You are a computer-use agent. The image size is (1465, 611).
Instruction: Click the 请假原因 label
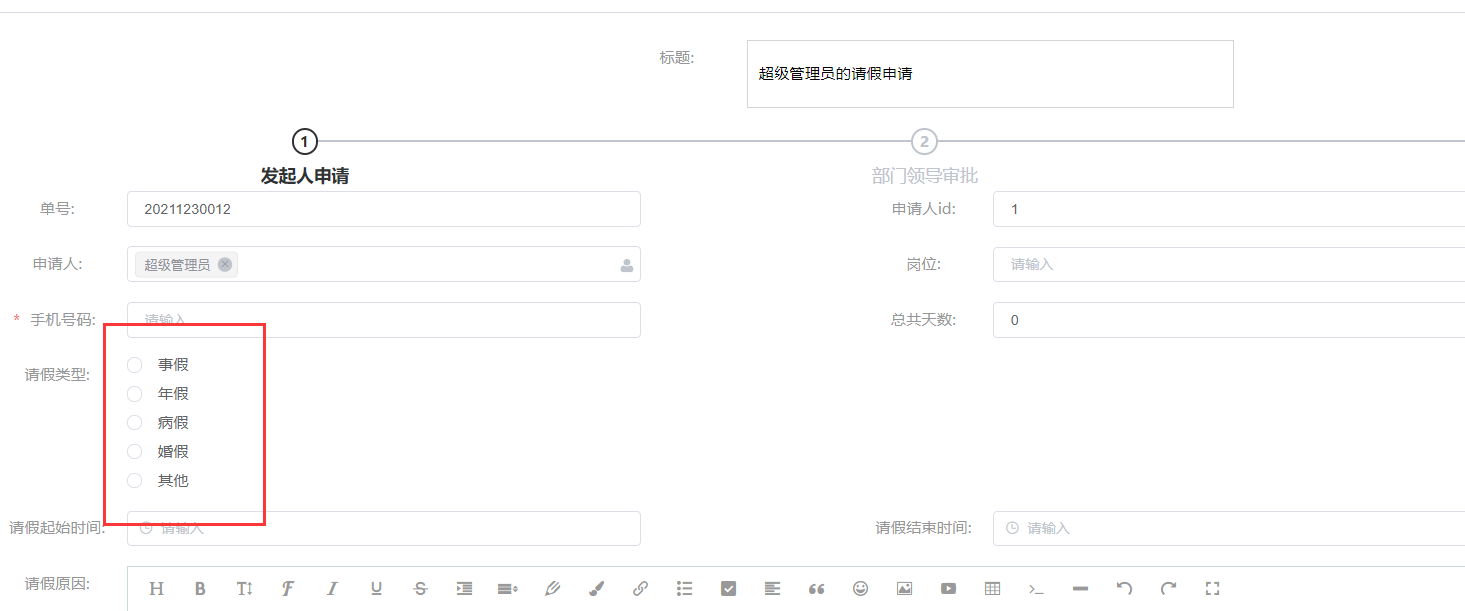tap(57, 583)
